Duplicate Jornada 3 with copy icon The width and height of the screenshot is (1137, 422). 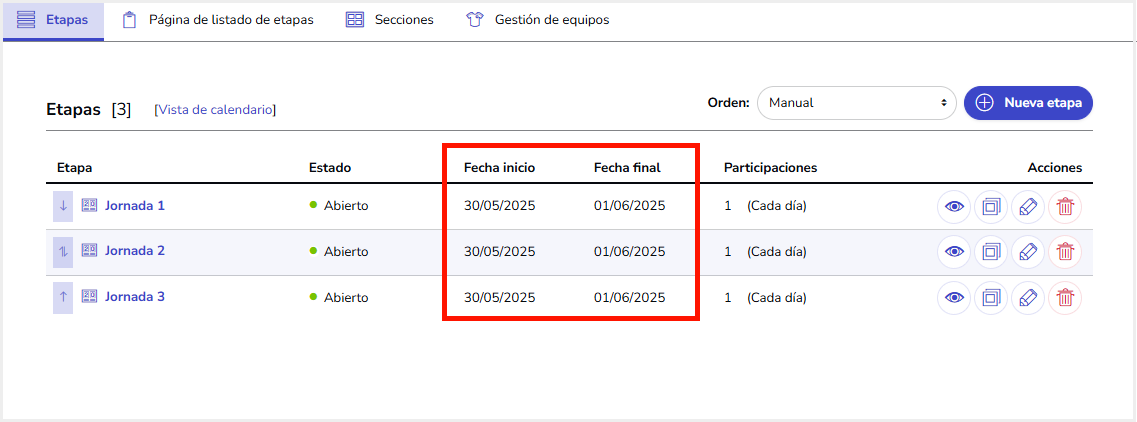991,297
